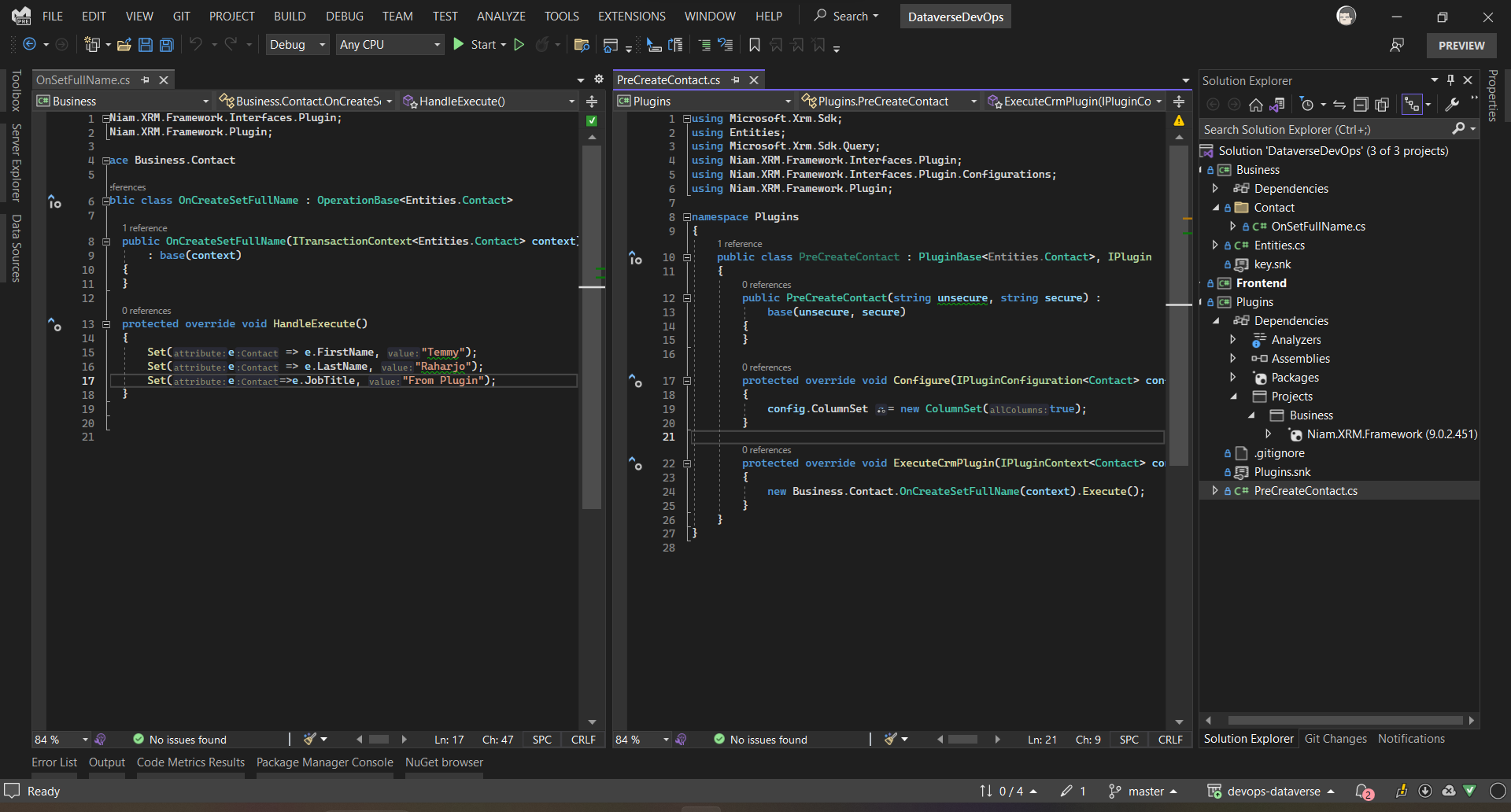Expand the Analyzers node
This screenshot has width=1511, height=812.
(x=1233, y=339)
